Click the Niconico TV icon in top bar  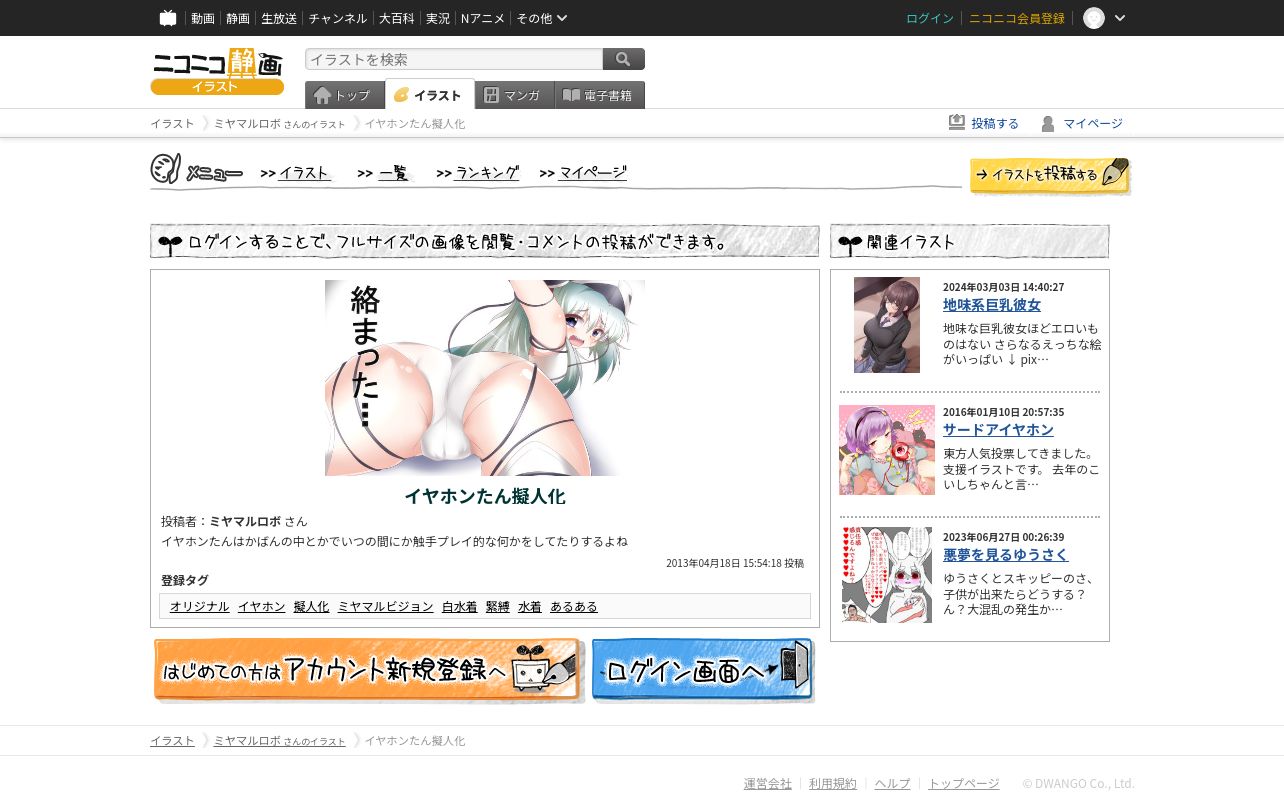point(168,18)
